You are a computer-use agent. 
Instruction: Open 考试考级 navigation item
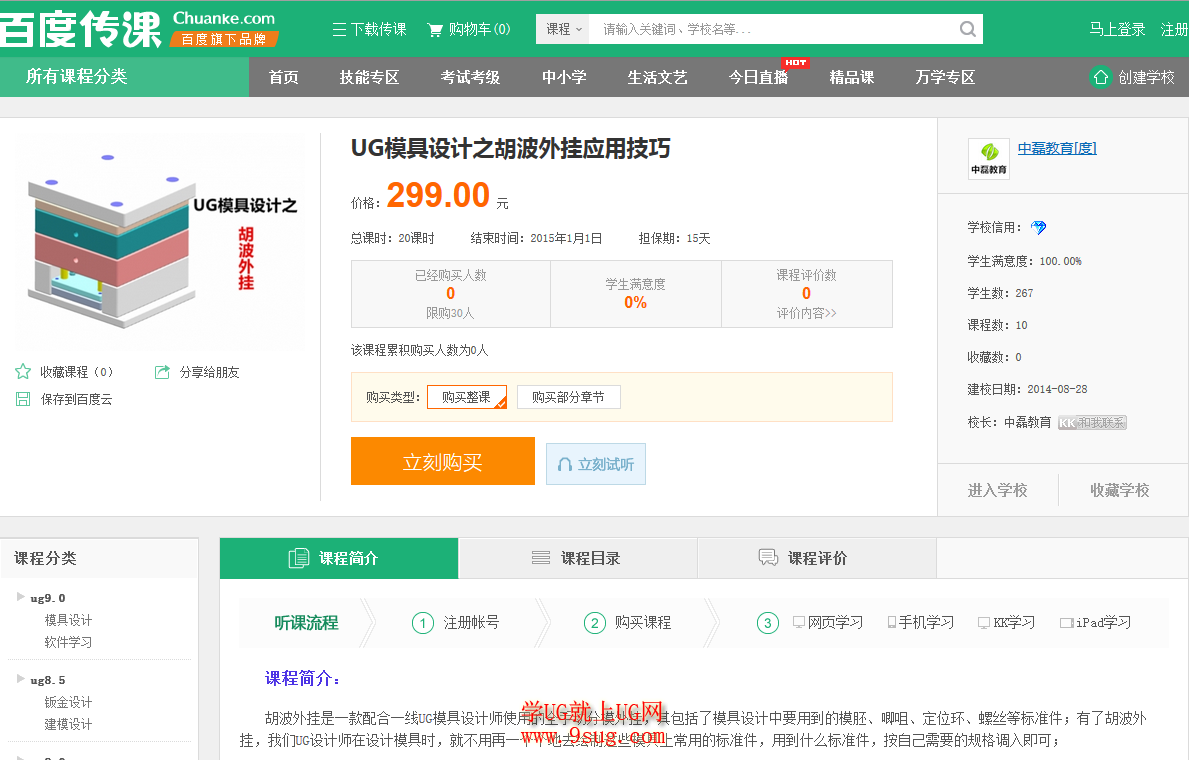470,77
